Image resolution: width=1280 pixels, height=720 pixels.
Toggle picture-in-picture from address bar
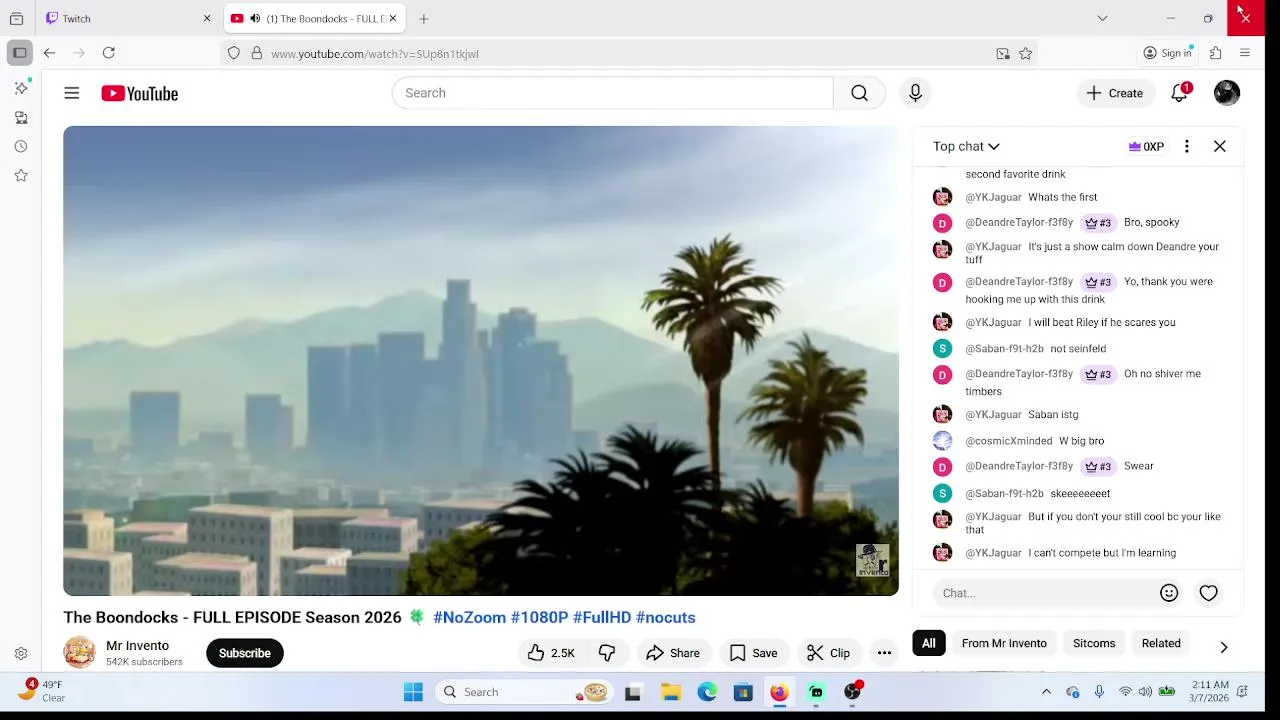1003,54
